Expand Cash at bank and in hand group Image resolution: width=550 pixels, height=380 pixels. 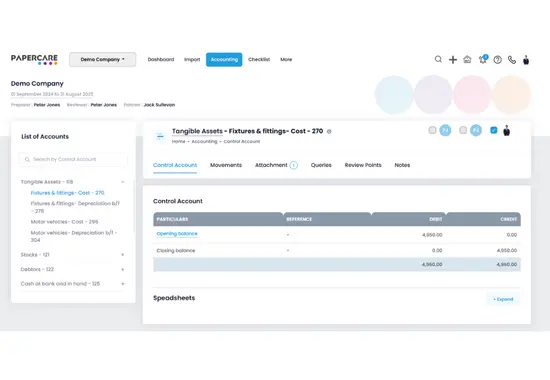coord(123,284)
